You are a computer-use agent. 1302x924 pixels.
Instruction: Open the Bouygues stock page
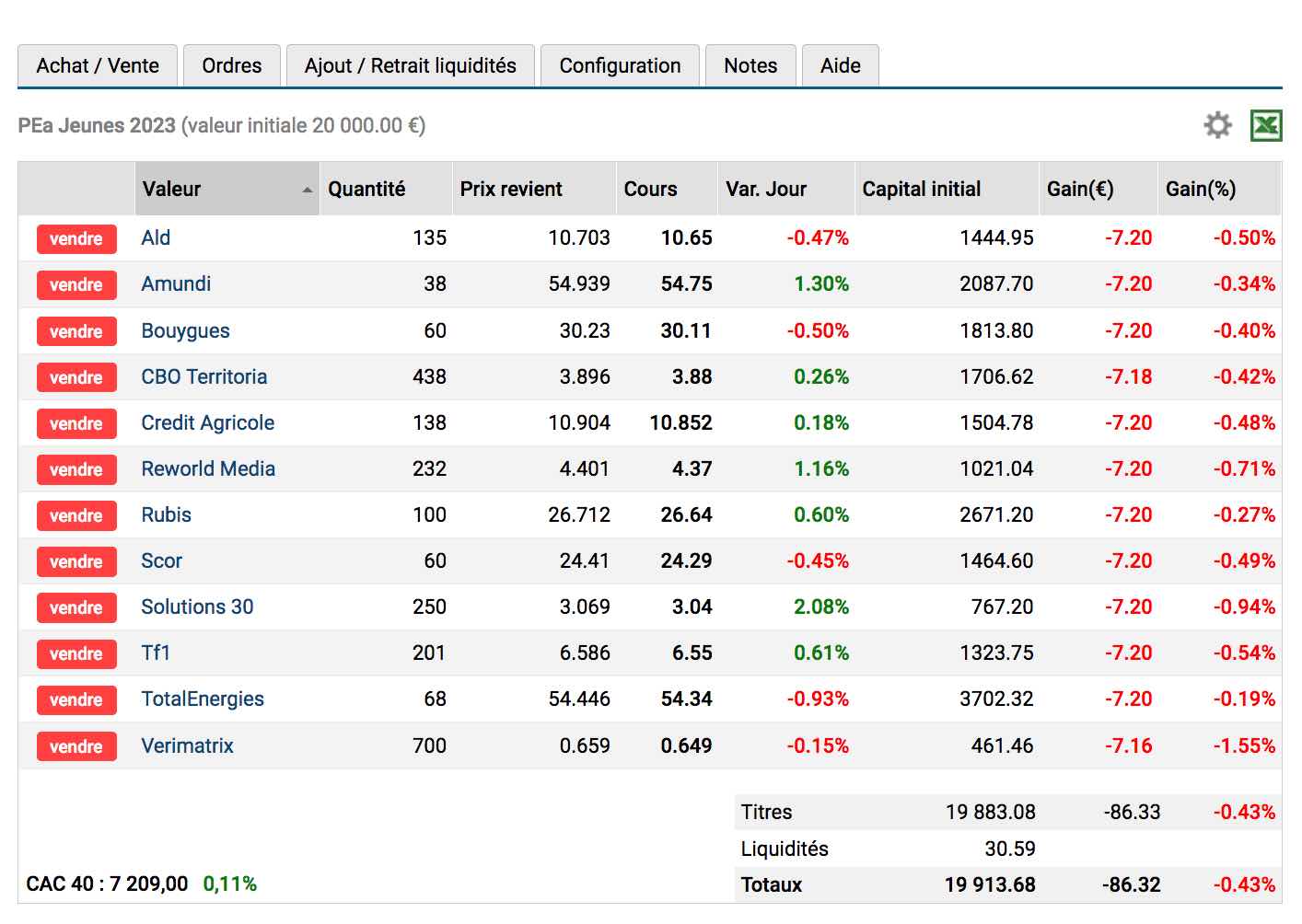[x=185, y=330]
